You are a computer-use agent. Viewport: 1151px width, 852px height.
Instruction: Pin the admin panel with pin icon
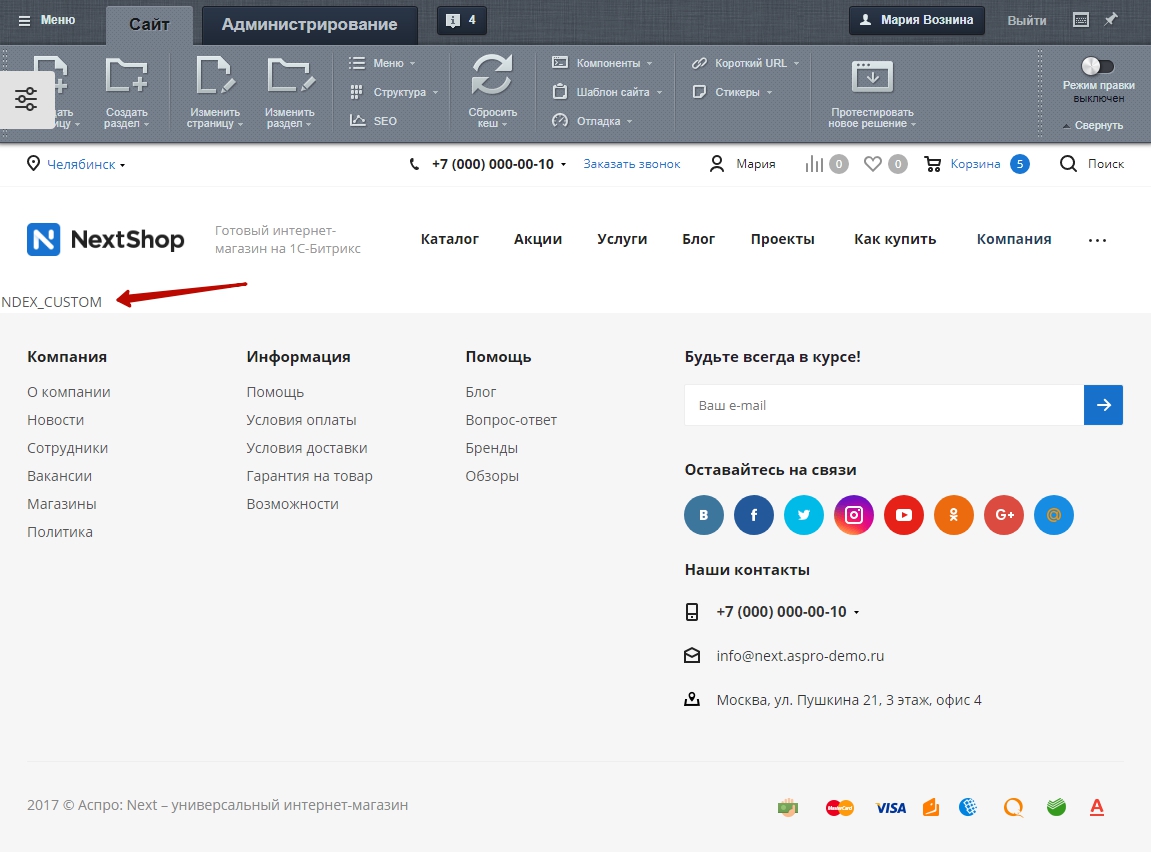pos(1111,20)
